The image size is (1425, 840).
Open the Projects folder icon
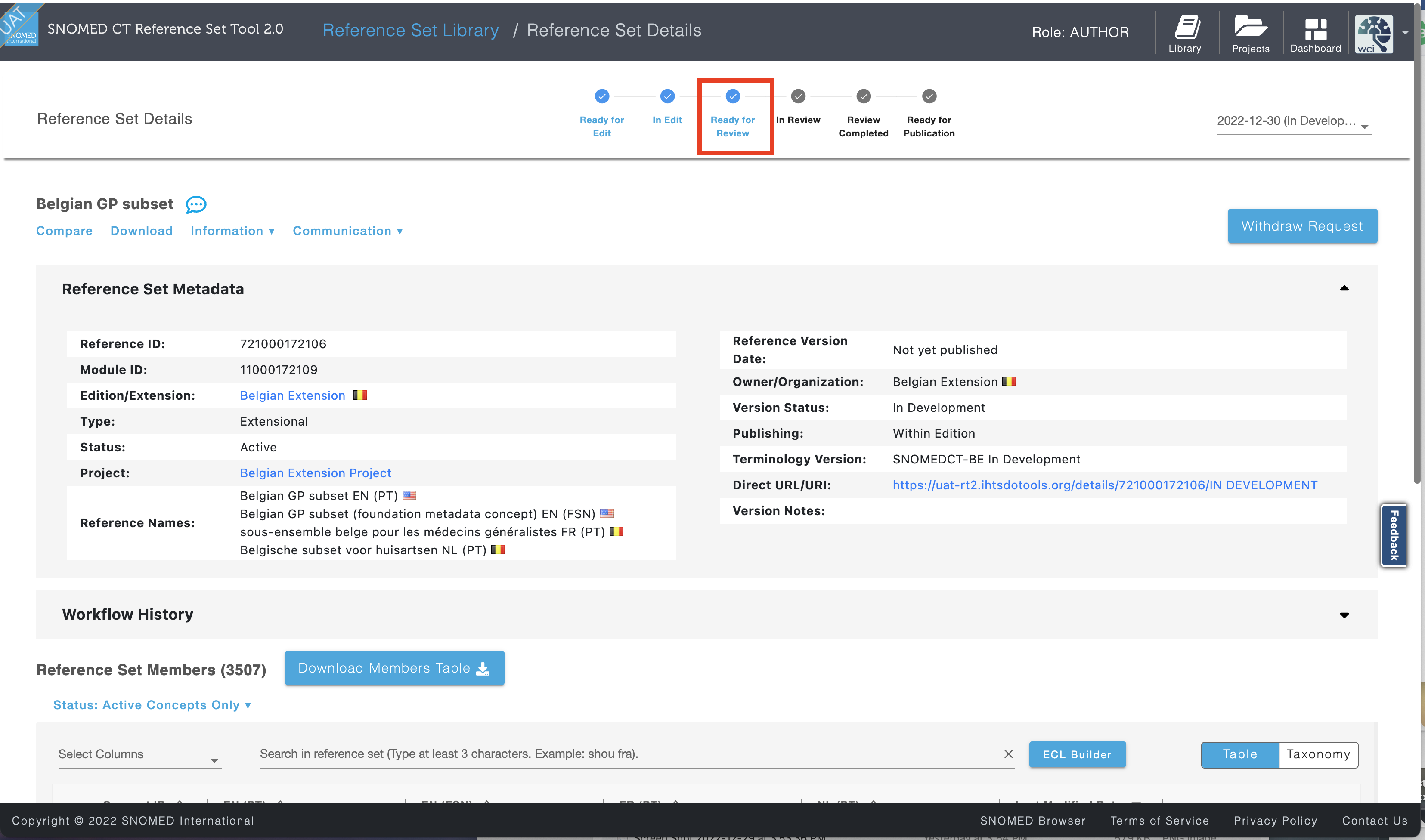pyautogui.click(x=1250, y=34)
